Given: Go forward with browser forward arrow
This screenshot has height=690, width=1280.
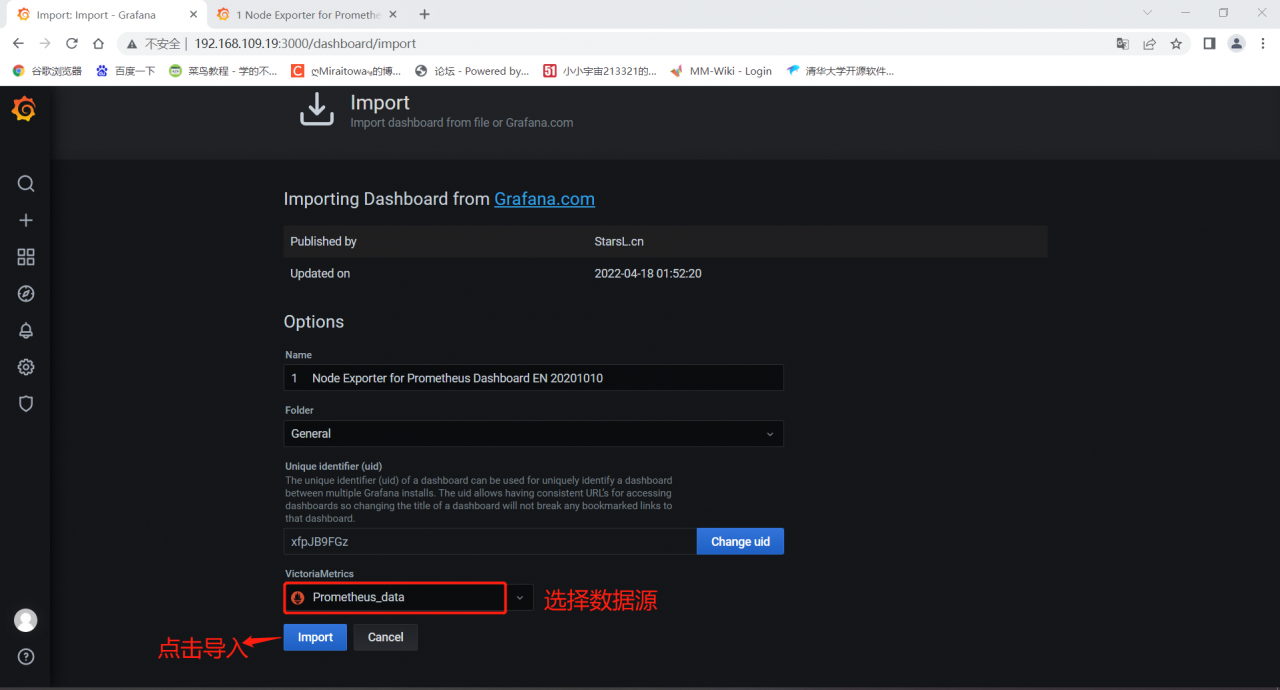Looking at the screenshot, I should click(x=45, y=44).
